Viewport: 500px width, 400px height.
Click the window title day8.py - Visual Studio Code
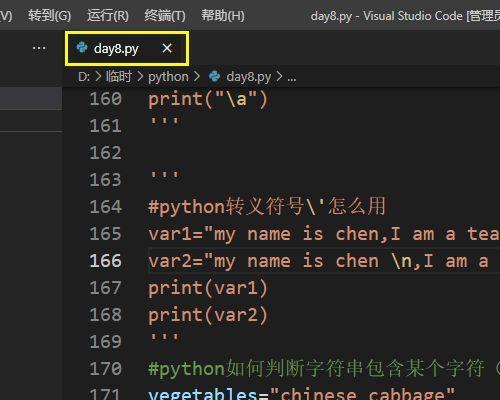click(x=405, y=16)
